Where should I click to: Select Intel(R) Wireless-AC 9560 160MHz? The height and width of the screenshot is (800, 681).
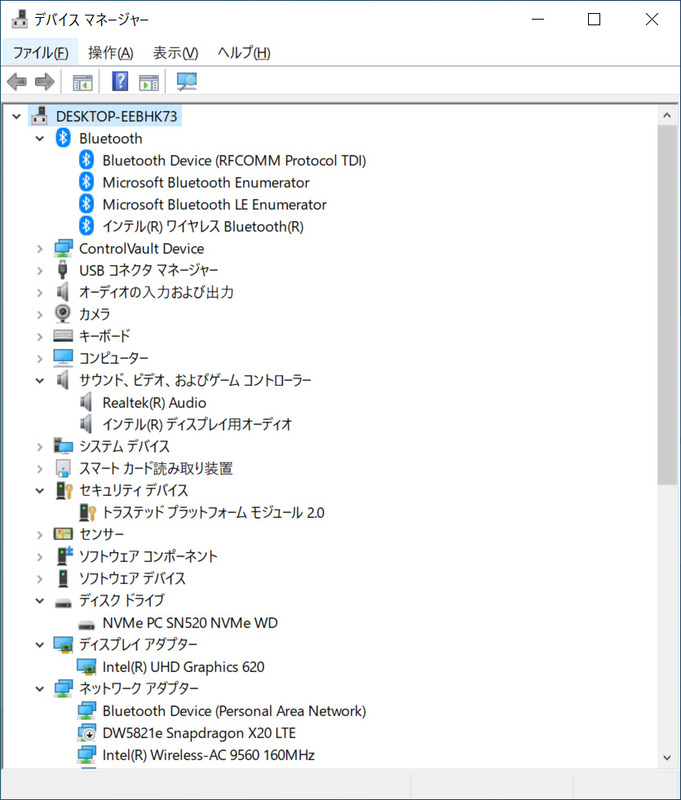coord(208,755)
